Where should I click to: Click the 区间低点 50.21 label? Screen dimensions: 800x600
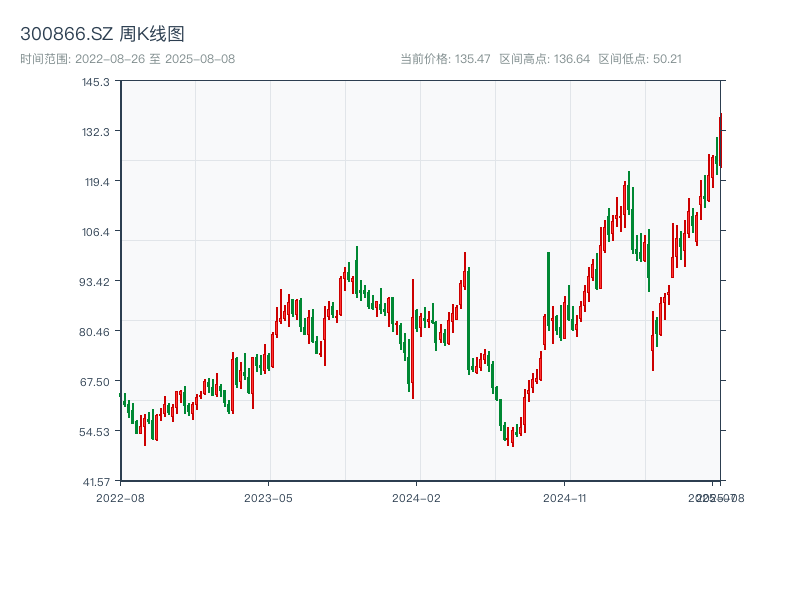(x=640, y=59)
